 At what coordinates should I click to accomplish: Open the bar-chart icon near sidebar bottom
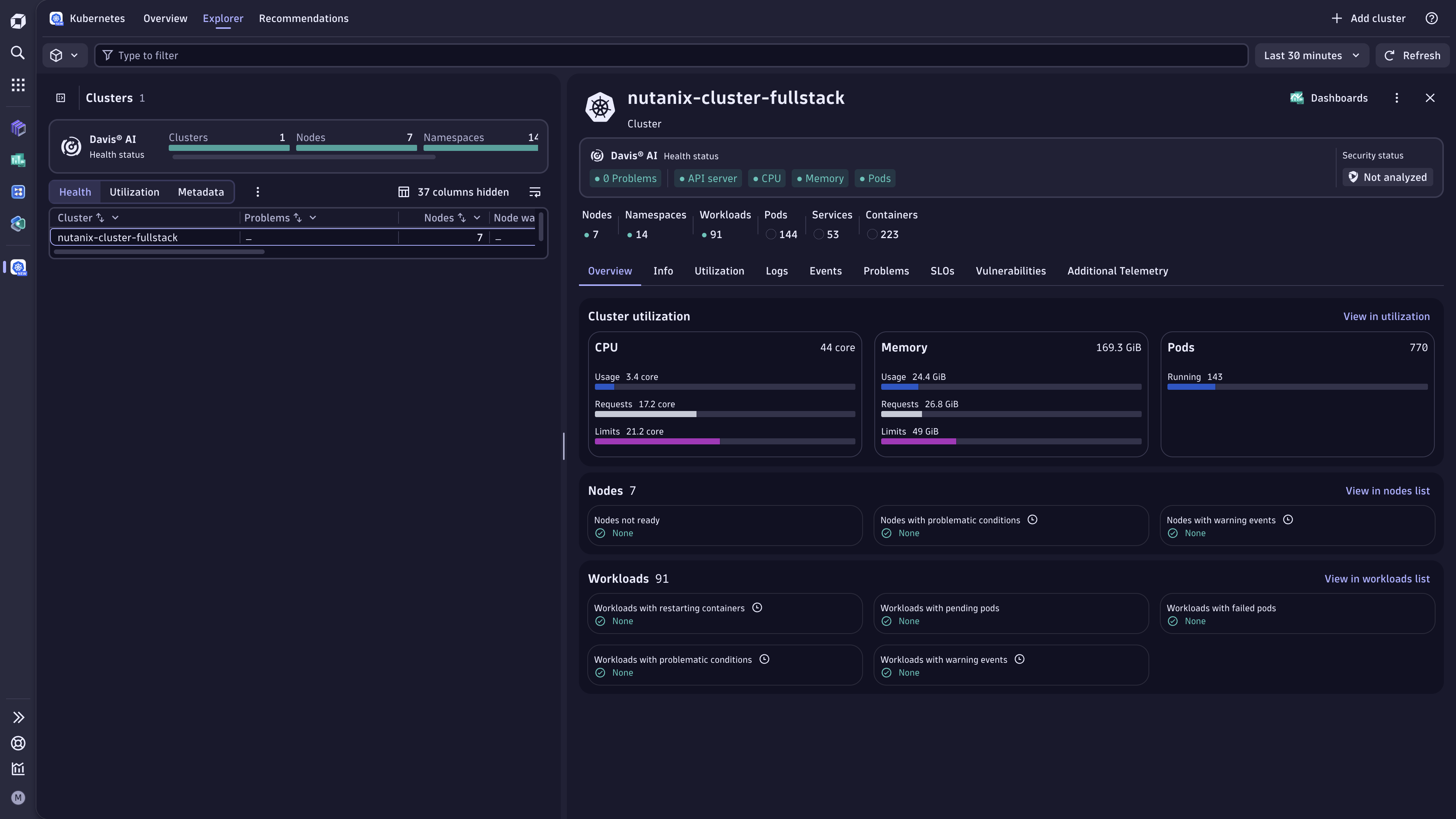click(x=18, y=769)
